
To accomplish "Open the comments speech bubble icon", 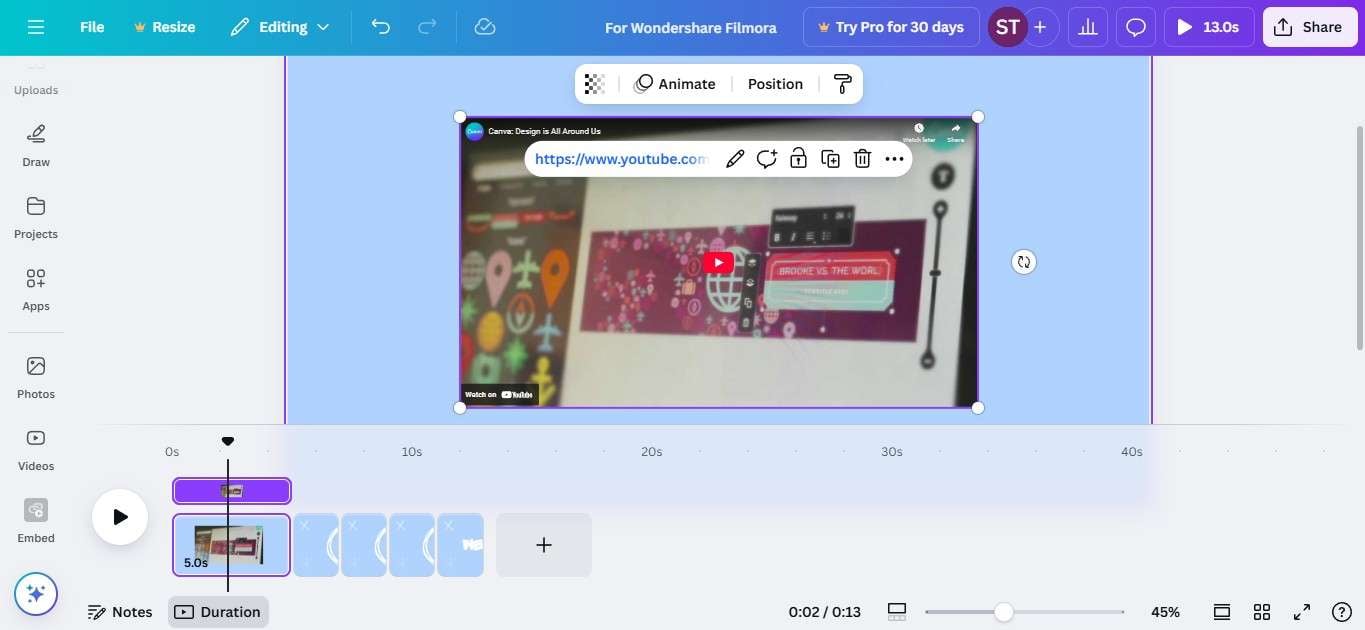I will point(1136,27).
